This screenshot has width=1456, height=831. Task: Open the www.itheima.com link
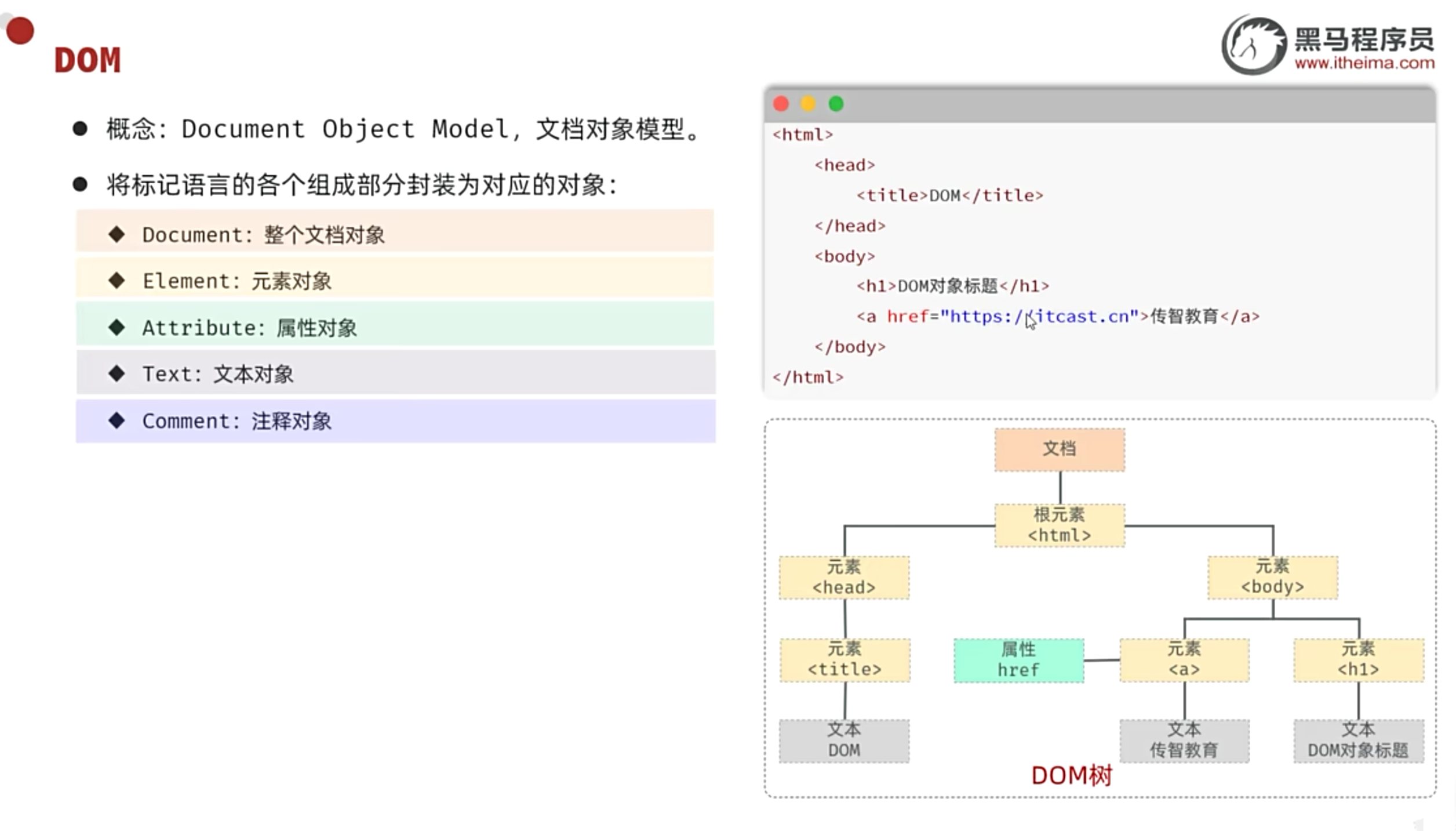tap(1364, 63)
